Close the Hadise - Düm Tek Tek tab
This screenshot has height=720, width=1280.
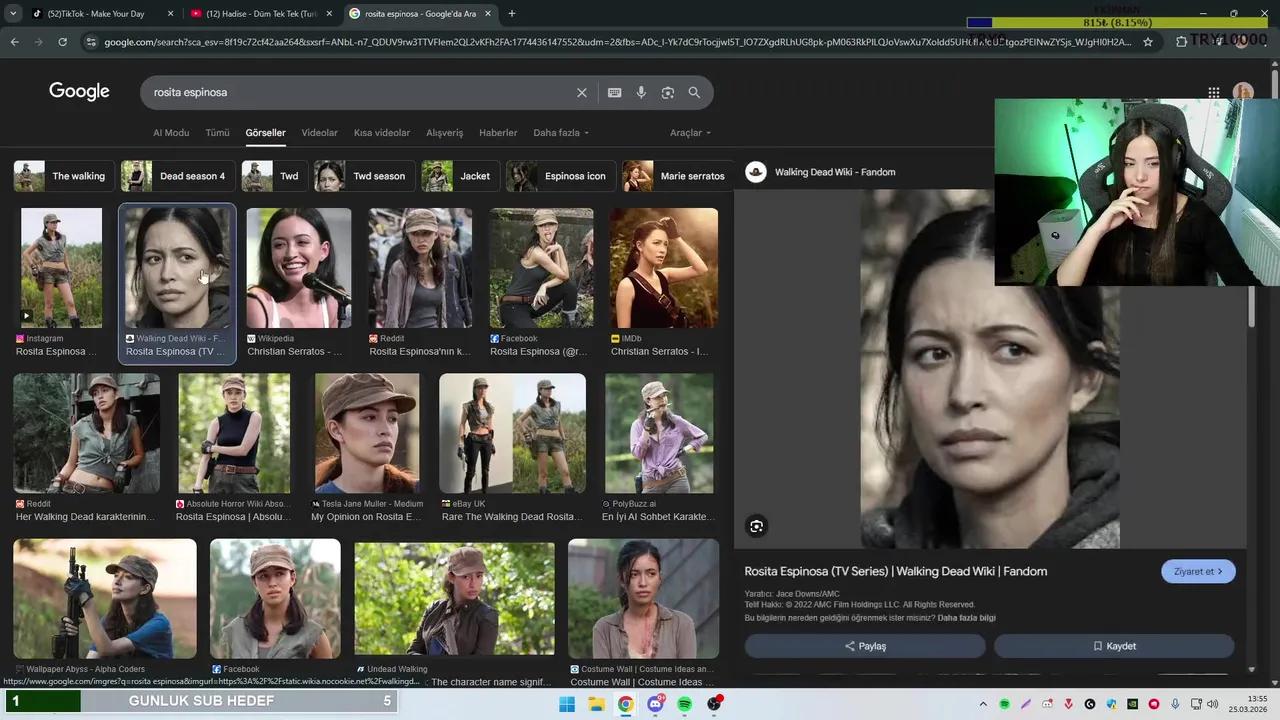coord(329,14)
